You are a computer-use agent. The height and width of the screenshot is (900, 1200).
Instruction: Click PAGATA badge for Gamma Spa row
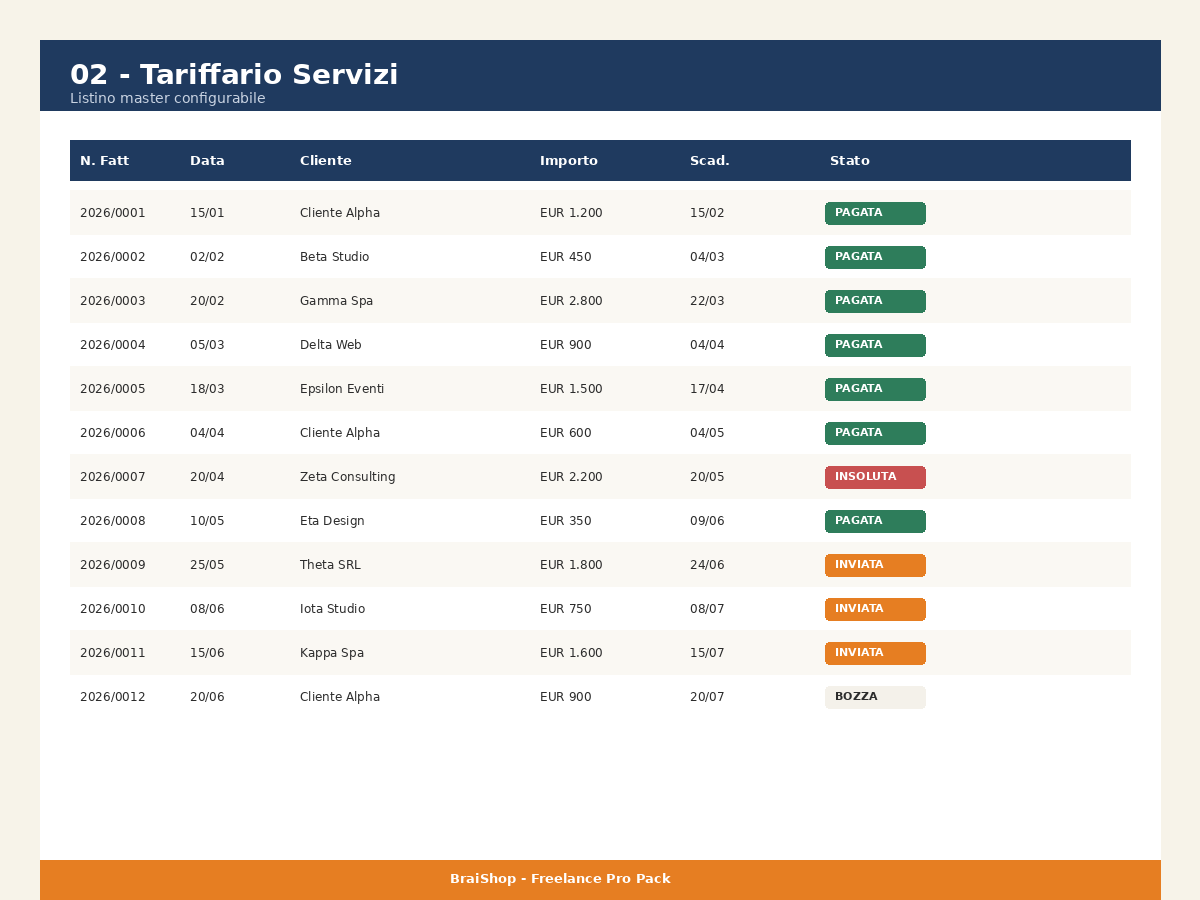tap(875, 301)
